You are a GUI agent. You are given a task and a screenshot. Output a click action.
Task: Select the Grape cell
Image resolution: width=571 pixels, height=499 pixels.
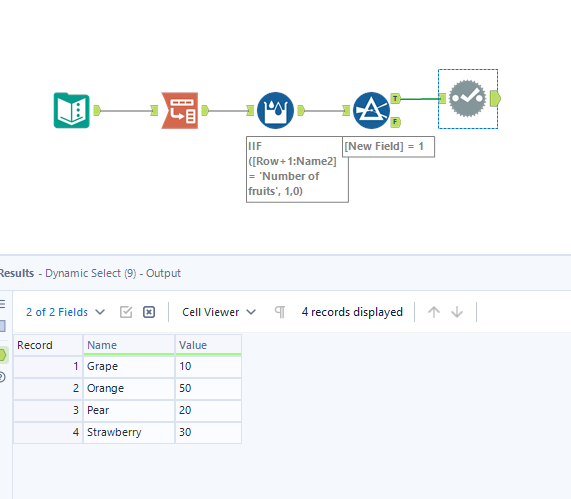[x=129, y=366]
